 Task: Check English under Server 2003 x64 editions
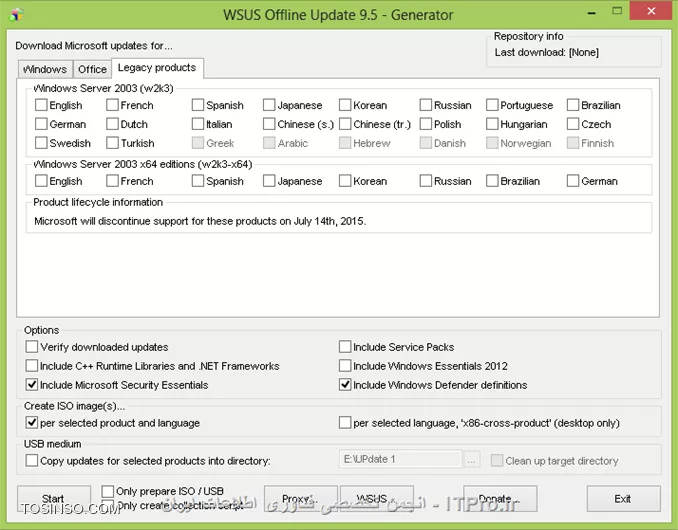pyautogui.click(x=41, y=181)
